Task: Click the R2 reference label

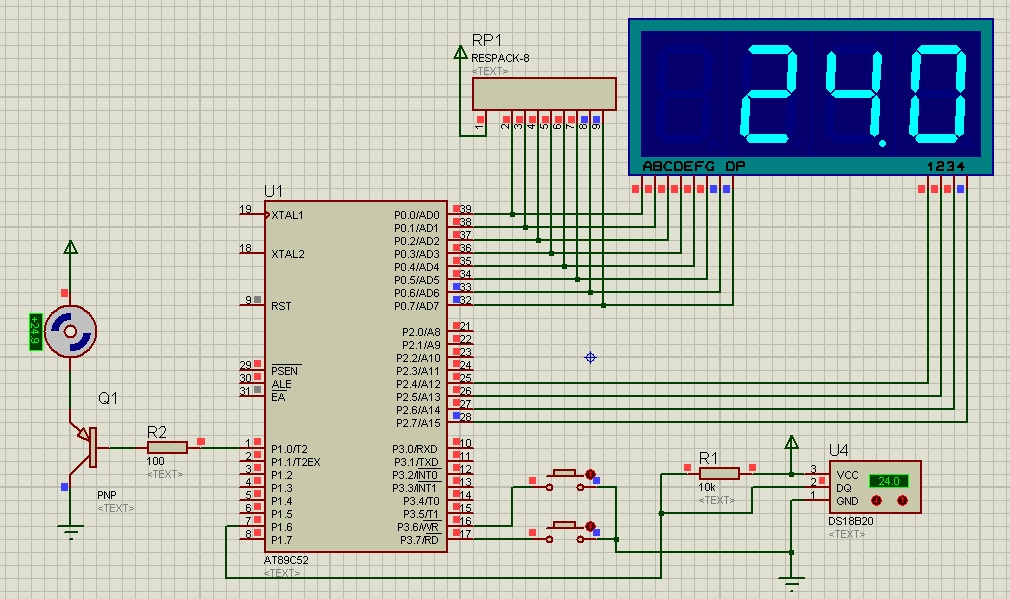Action: coord(157,432)
